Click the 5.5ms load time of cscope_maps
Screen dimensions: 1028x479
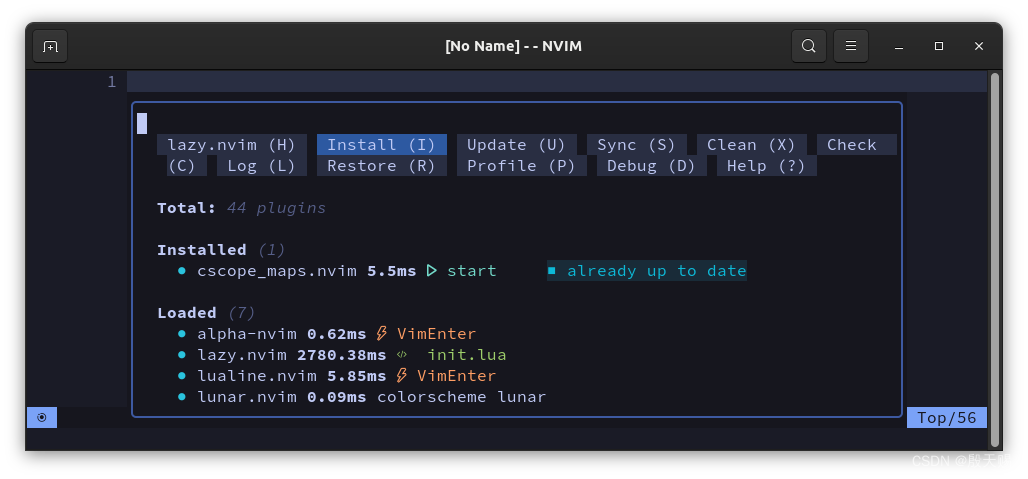[x=391, y=271]
